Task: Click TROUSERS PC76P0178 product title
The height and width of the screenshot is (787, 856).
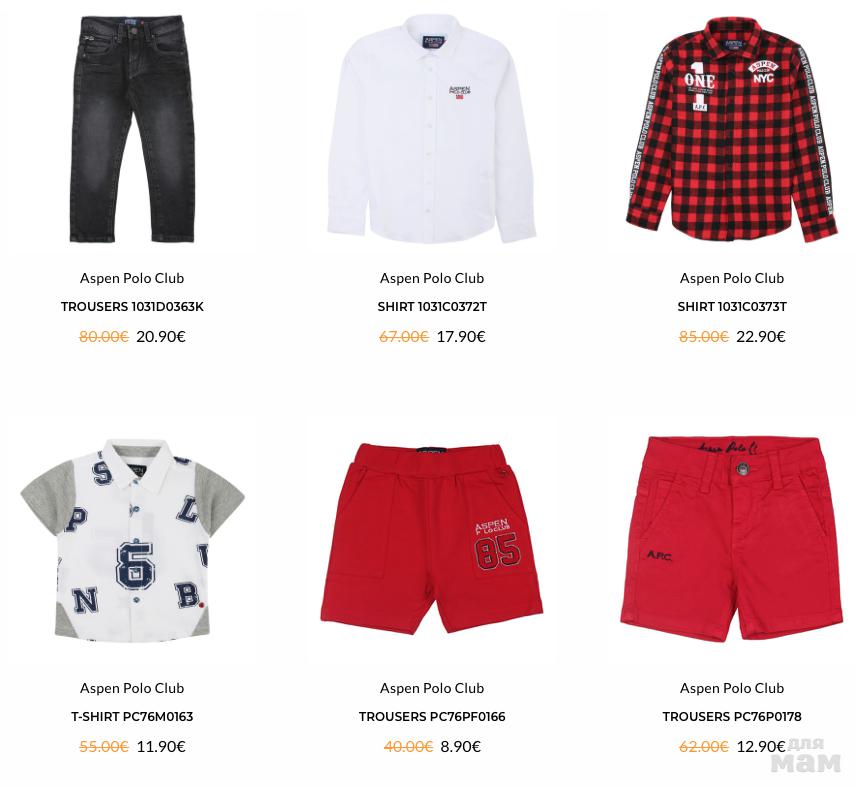Action: click(732, 717)
